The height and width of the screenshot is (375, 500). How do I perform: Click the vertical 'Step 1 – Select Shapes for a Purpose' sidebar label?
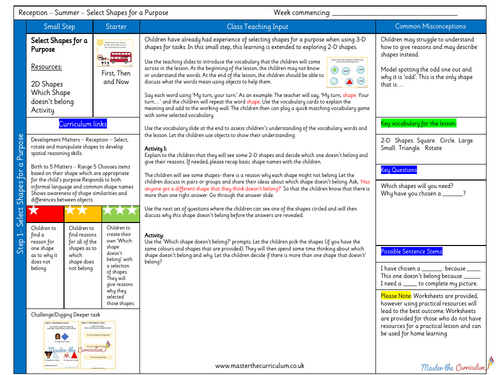pos(20,194)
